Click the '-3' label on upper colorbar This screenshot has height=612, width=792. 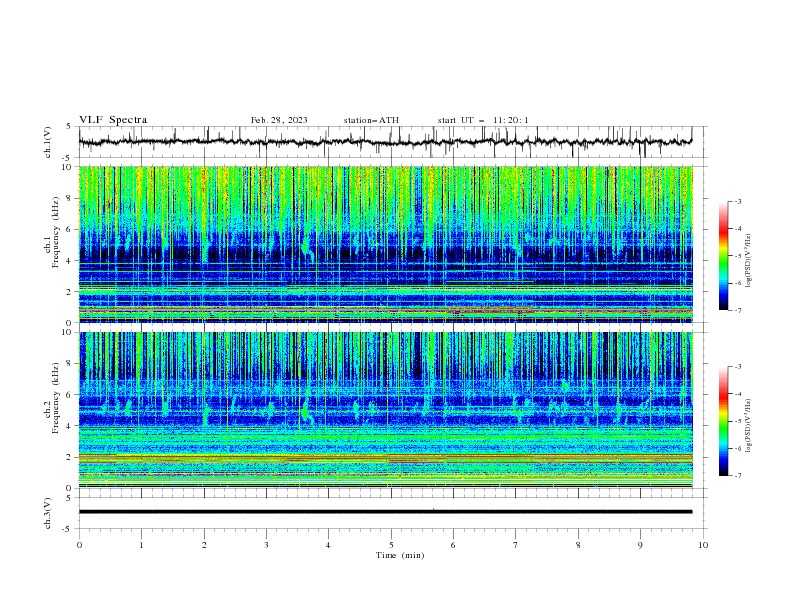pyautogui.click(x=738, y=201)
